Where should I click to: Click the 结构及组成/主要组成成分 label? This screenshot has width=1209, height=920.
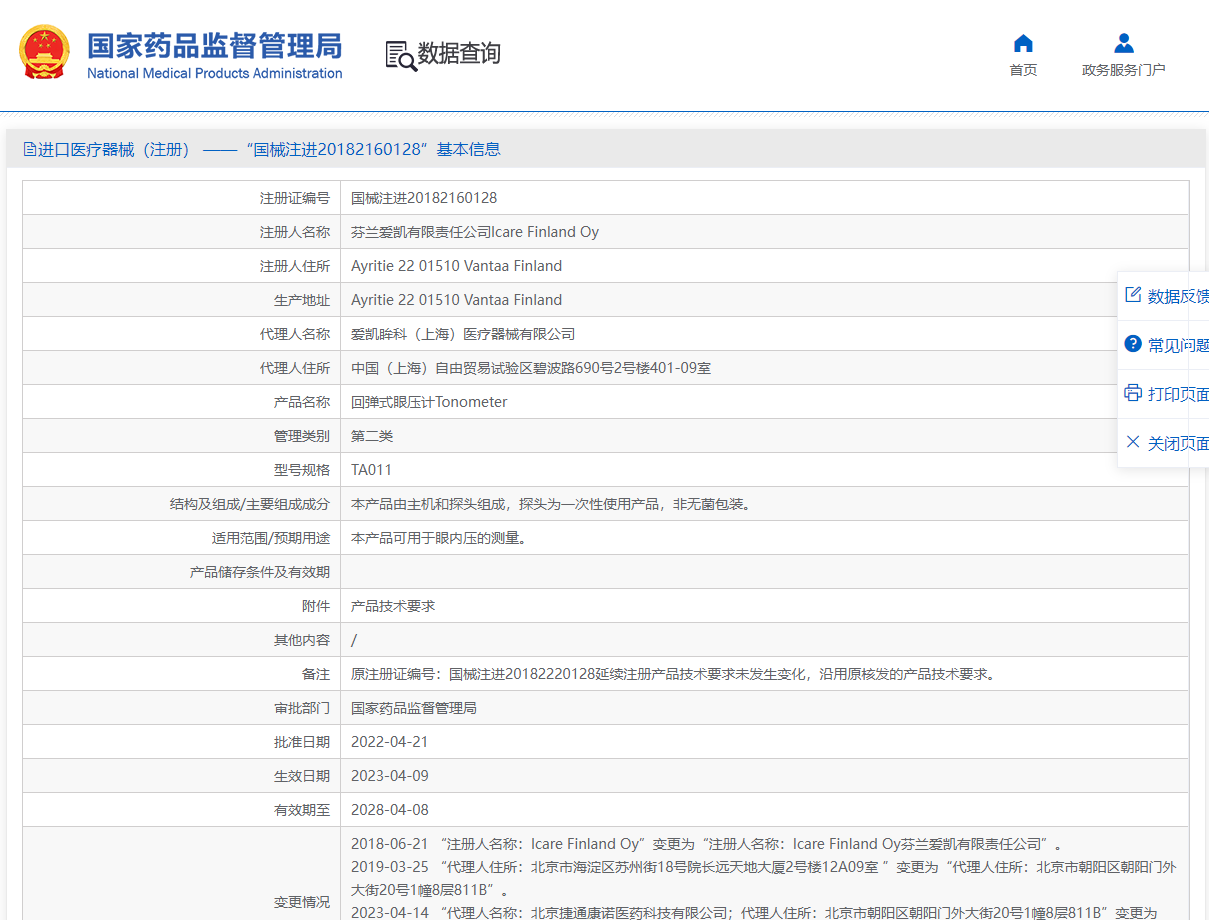coord(250,504)
